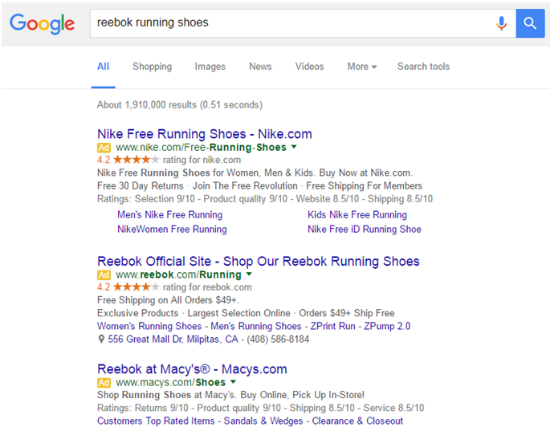The width and height of the screenshot is (554, 431).
Task: Select the All tab
Action: click(103, 66)
